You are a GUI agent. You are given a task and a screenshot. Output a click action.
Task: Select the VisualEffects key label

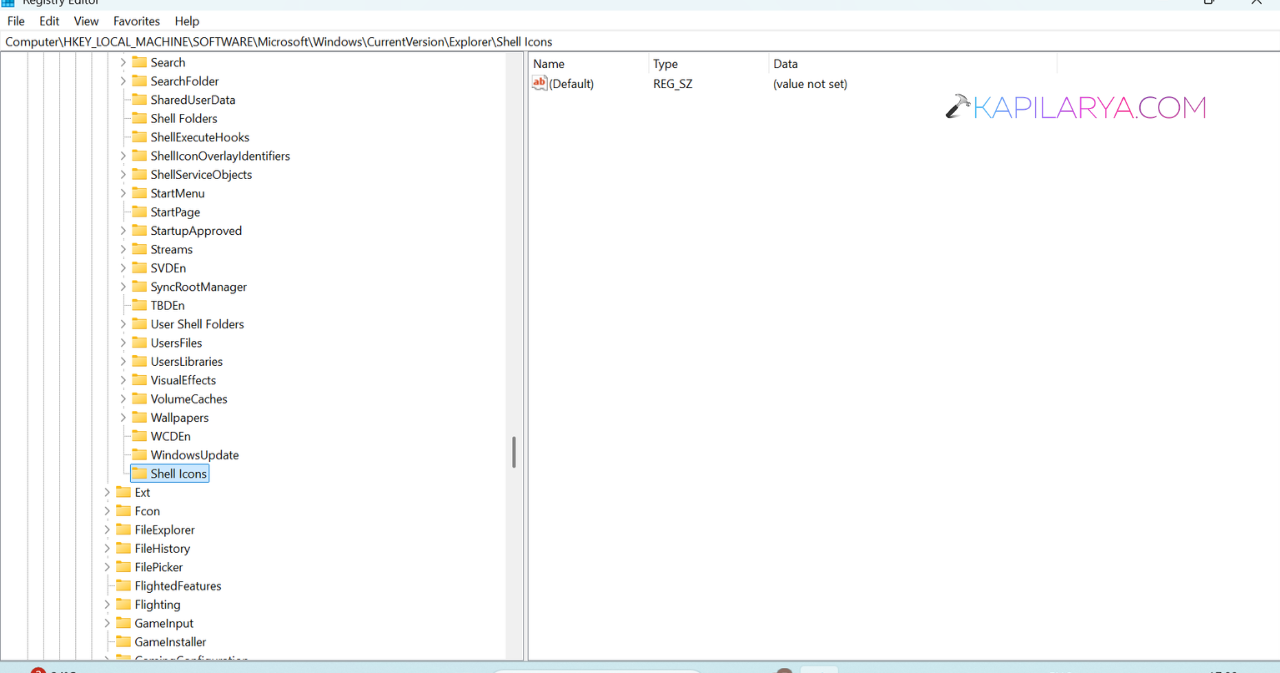[183, 380]
